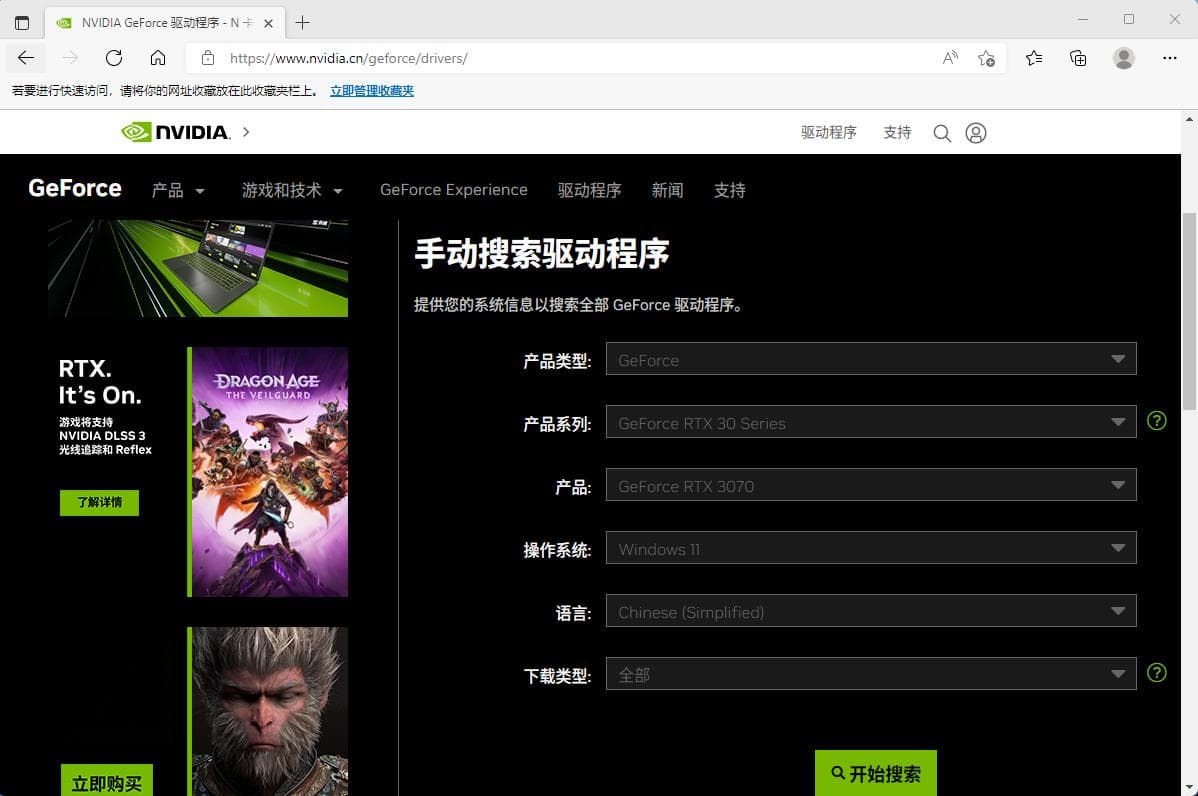Click the browser forward arrow
The height and width of the screenshot is (796, 1198).
coord(70,58)
